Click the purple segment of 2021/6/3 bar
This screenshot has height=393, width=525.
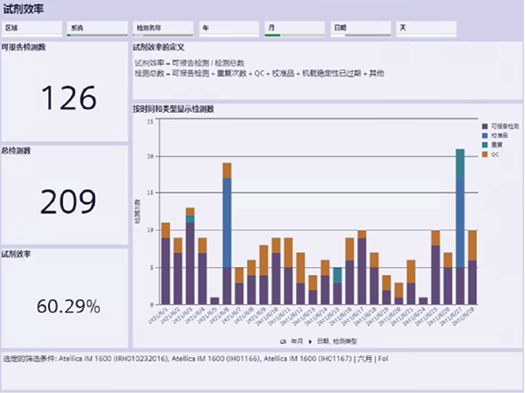coord(190,264)
